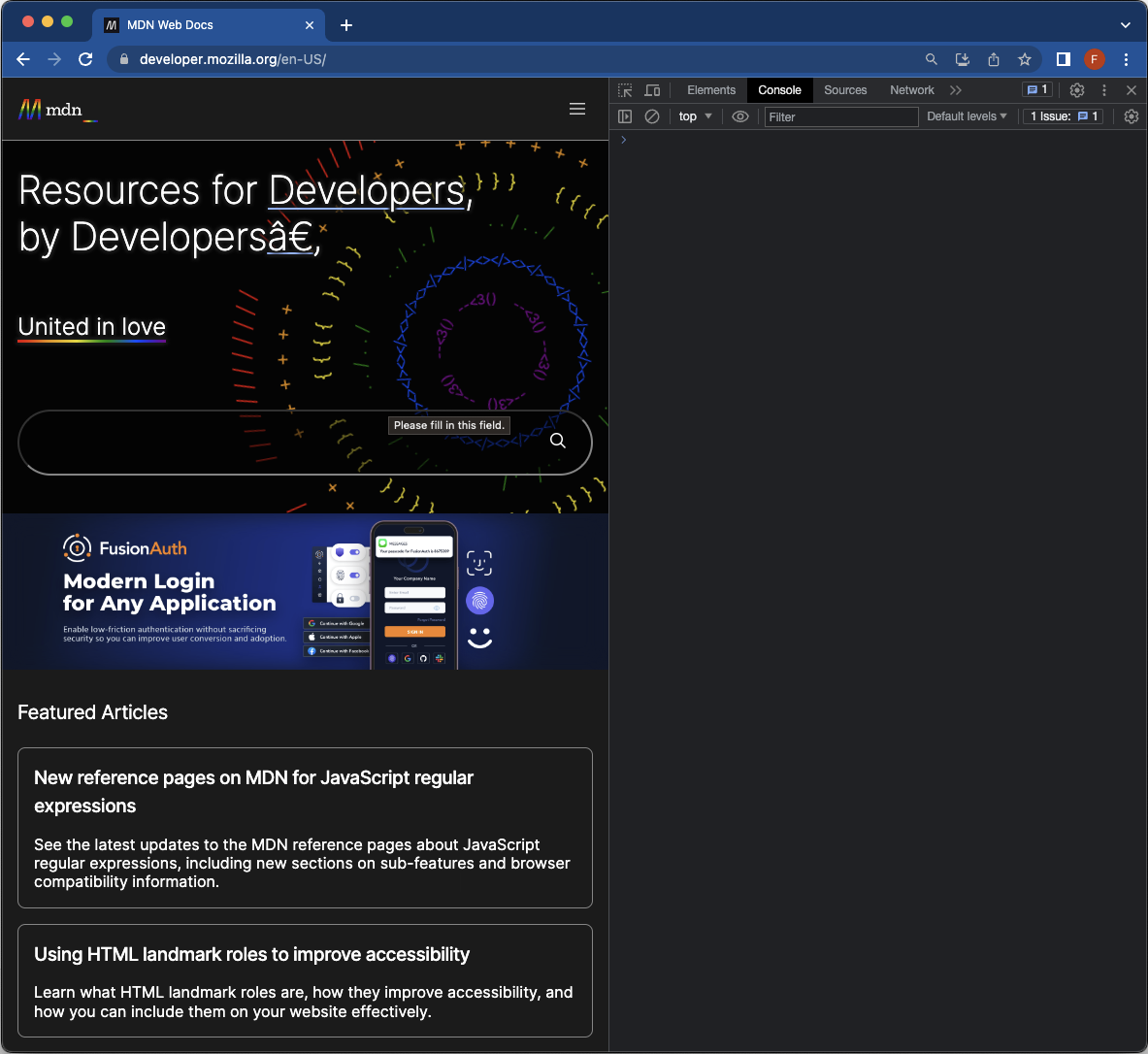
Task: Click the console prompt chevron
Action: click(624, 139)
